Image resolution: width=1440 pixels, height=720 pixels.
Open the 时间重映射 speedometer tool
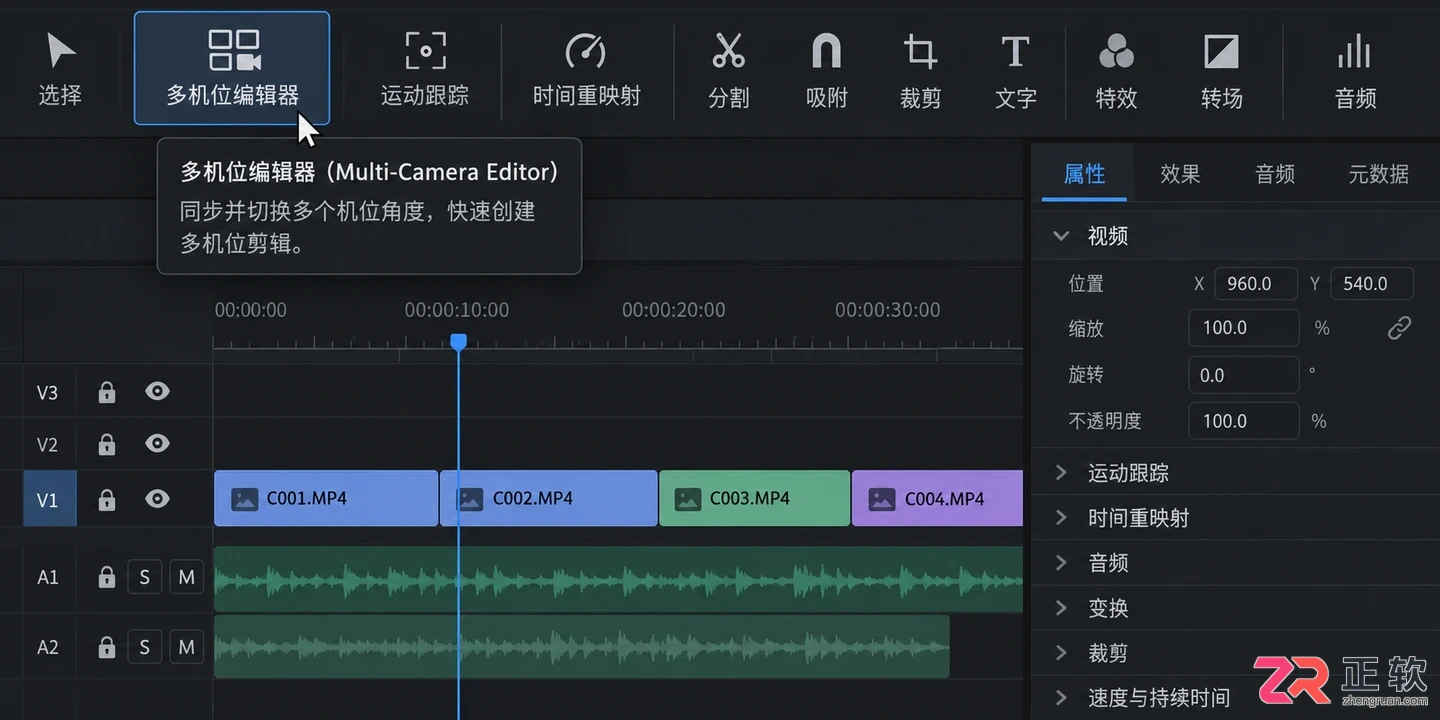[587, 68]
